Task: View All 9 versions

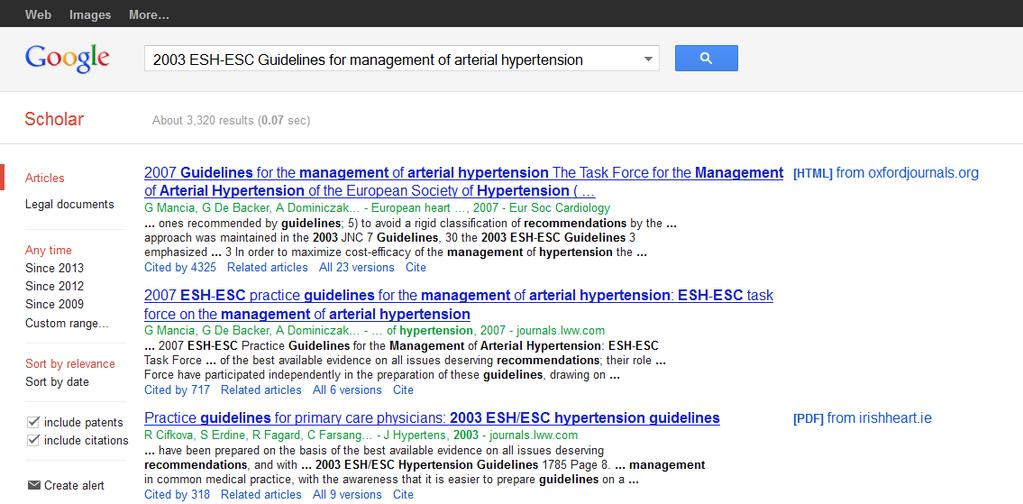Action: tap(347, 495)
